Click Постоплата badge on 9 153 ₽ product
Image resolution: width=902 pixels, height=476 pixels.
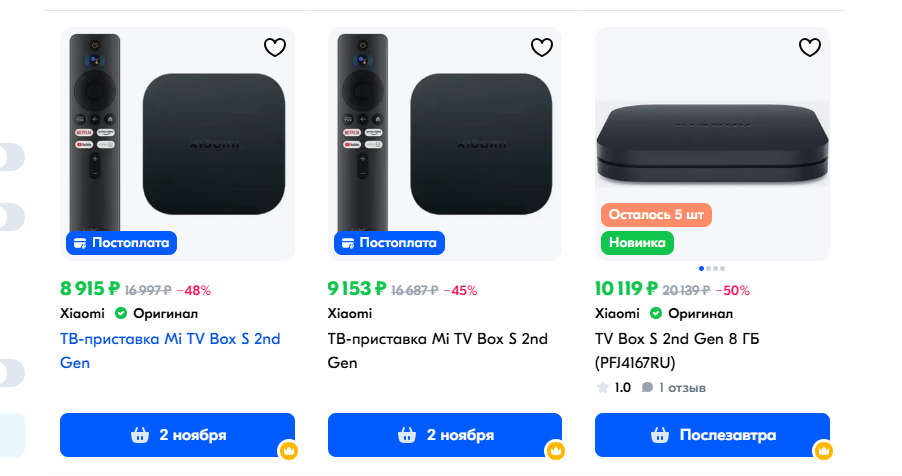pyautogui.click(x=388, y=243)
